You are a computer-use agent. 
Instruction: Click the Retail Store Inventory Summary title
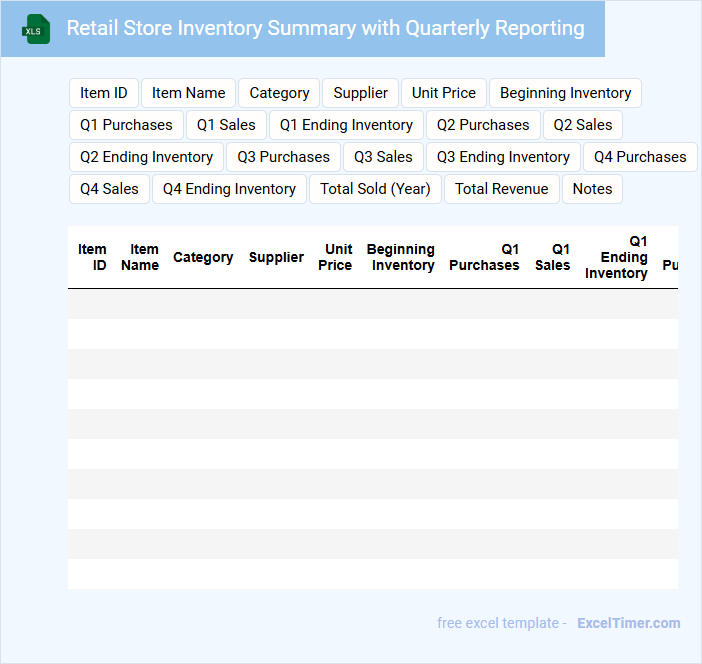coord(325,28)
